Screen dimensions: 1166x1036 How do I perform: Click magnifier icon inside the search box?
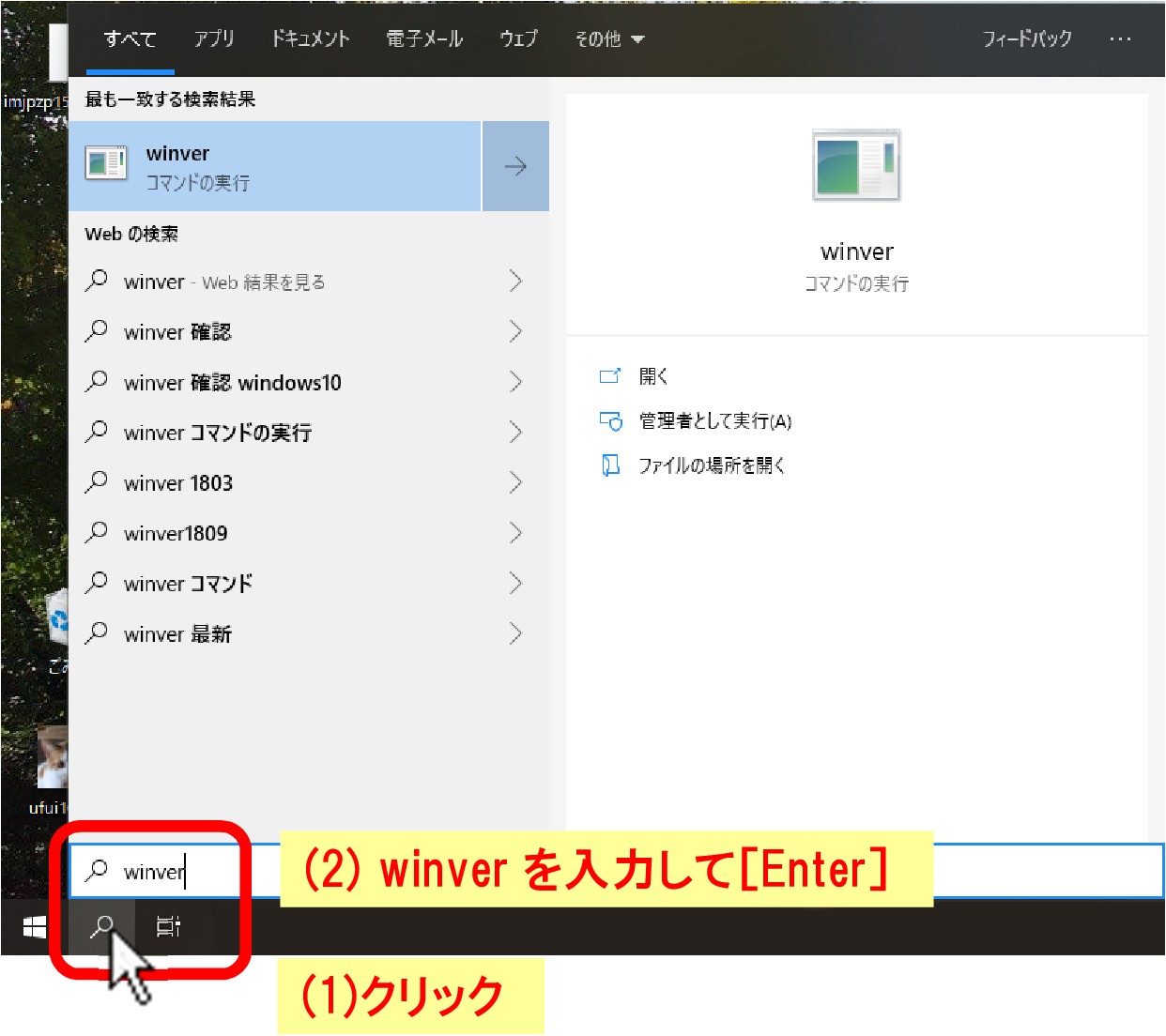click(97, 871)
